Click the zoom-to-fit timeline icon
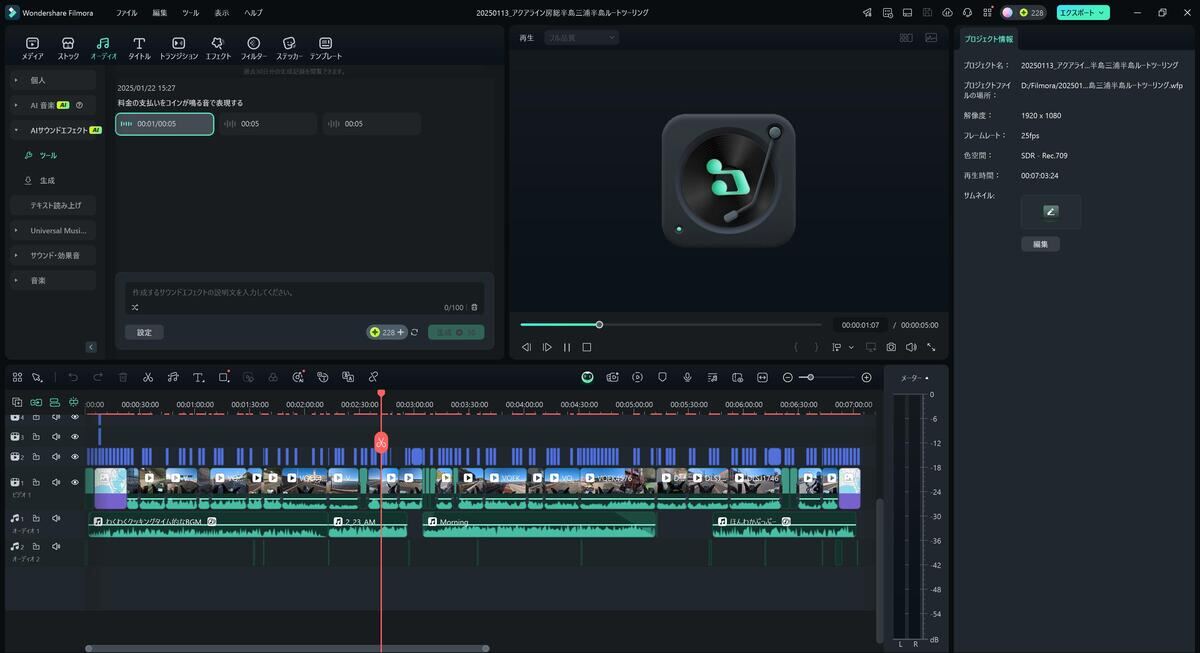Screen dimensions: 1200x653 (x=762, y=377)
